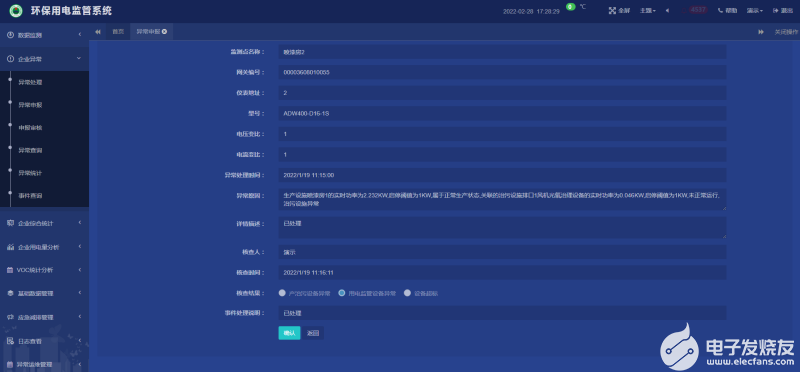Open 异常处理 in the sidebar
Image resolution: width=800 pixels, height=372 pixels.
pos(30,82)
